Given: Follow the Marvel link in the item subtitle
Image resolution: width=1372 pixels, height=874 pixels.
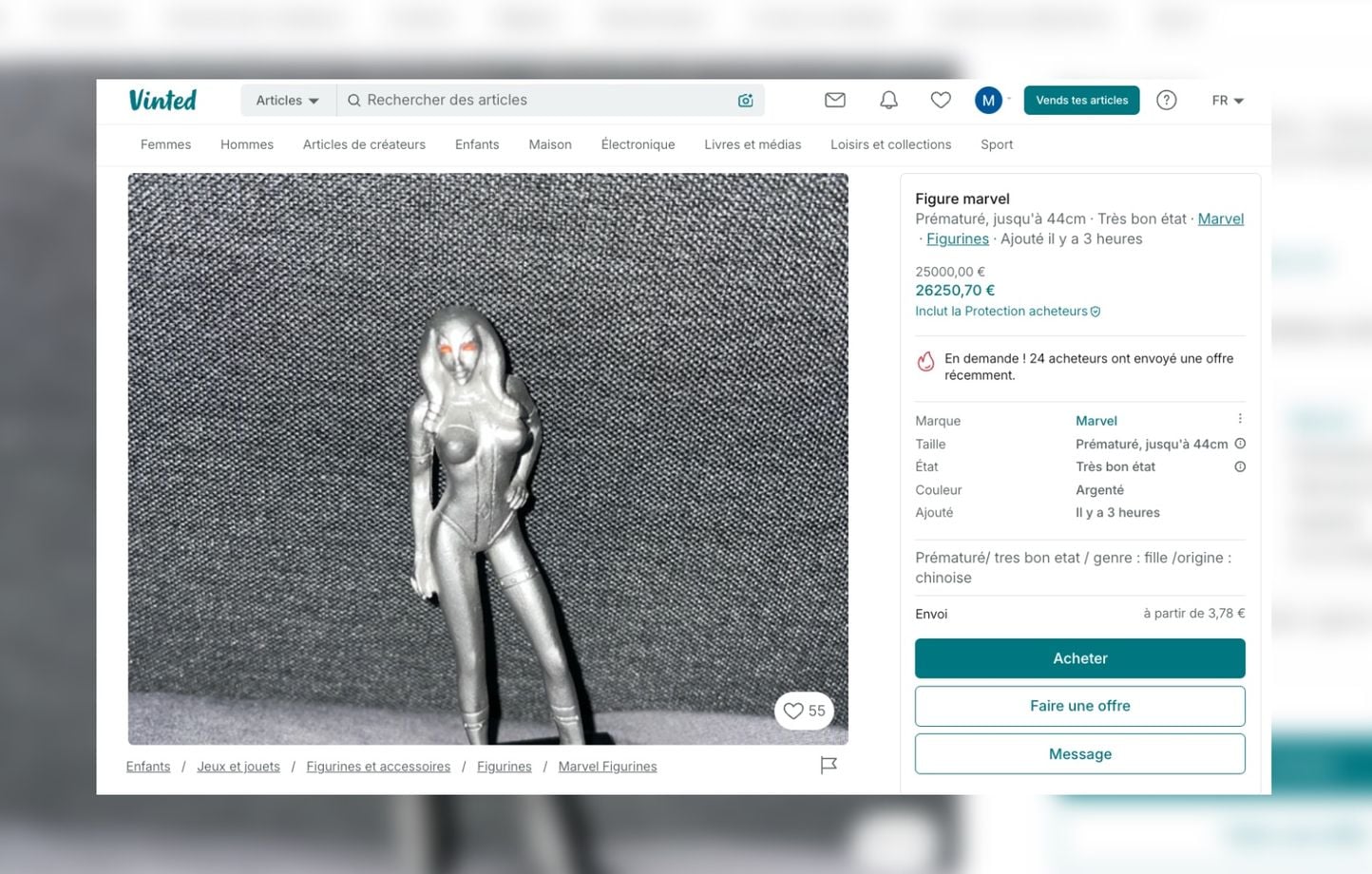Looking at the screenshot, I should (x=1220, y=218).
